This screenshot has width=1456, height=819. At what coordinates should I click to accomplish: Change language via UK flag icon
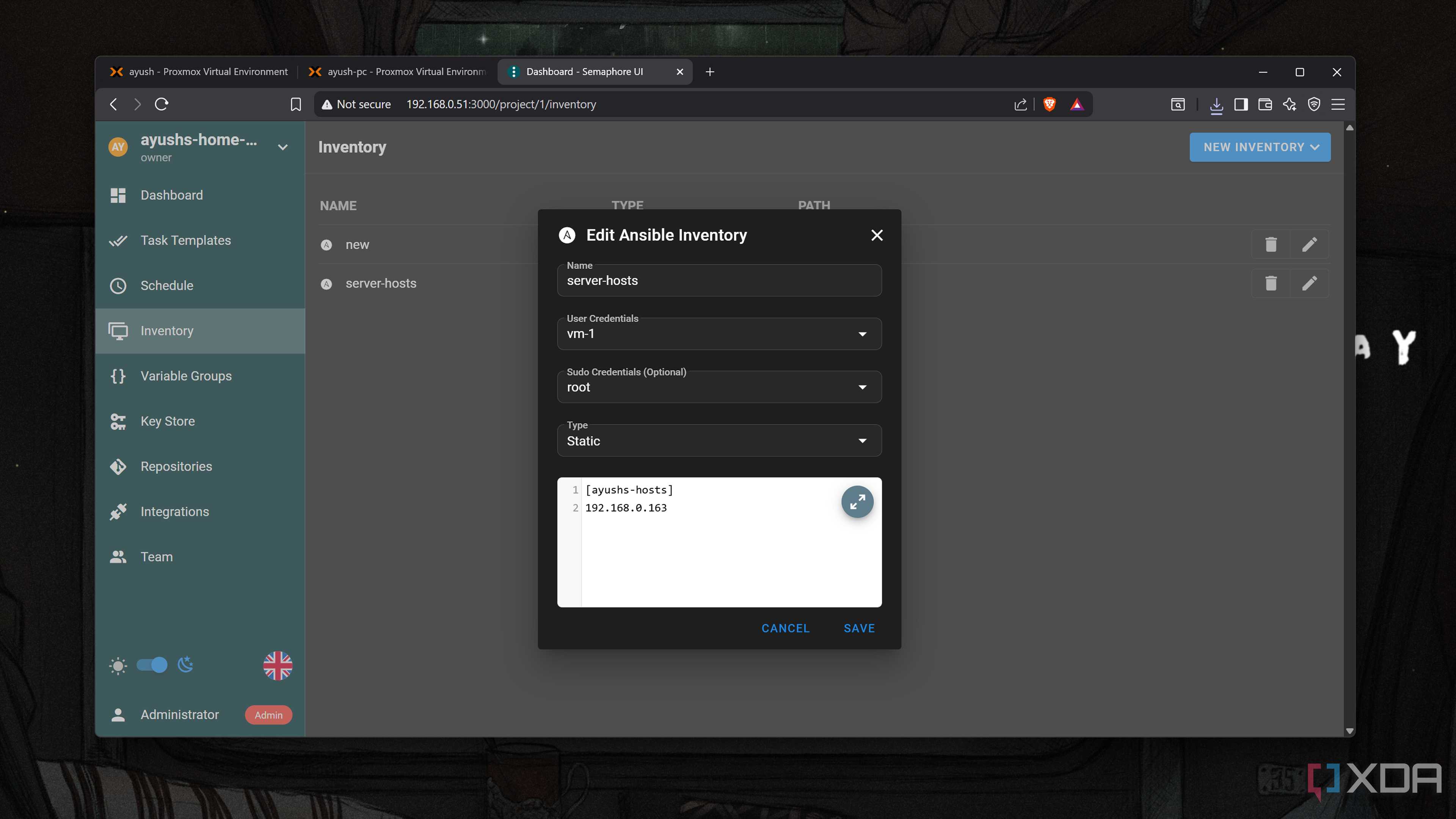(x=278, y=666)
